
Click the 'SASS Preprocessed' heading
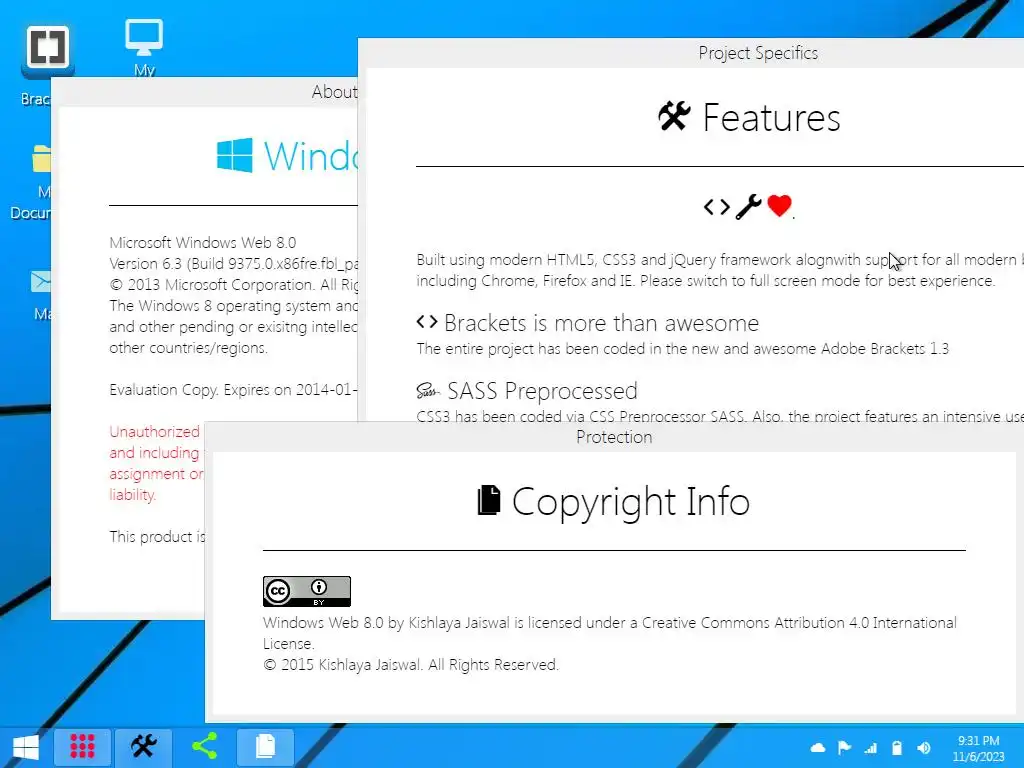542,391
